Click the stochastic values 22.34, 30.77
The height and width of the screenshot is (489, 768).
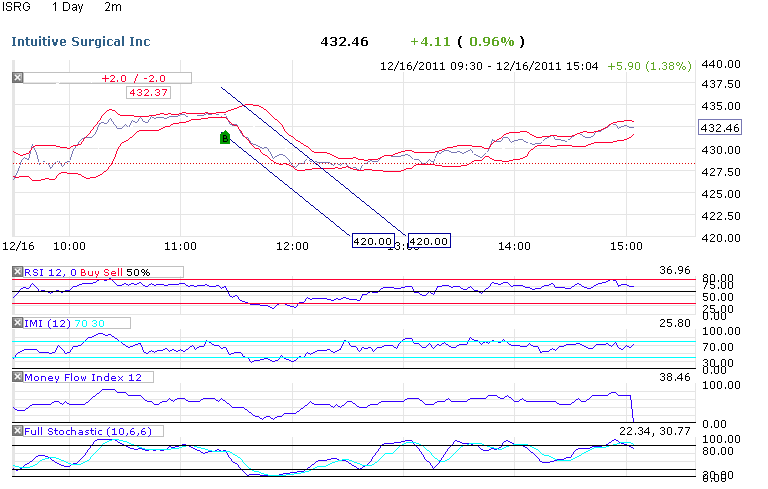(654, 431)
